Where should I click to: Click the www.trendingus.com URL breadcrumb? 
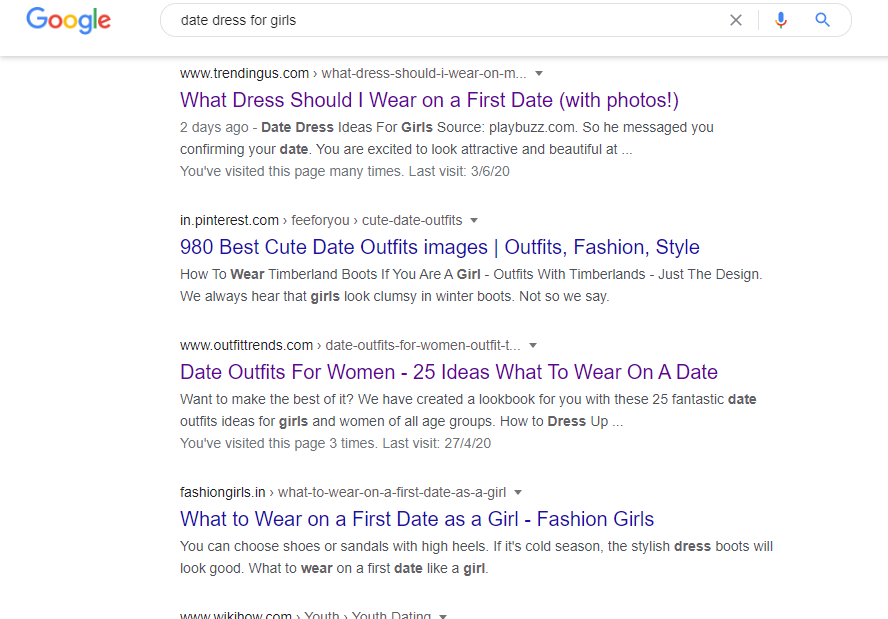coord(353,74)
